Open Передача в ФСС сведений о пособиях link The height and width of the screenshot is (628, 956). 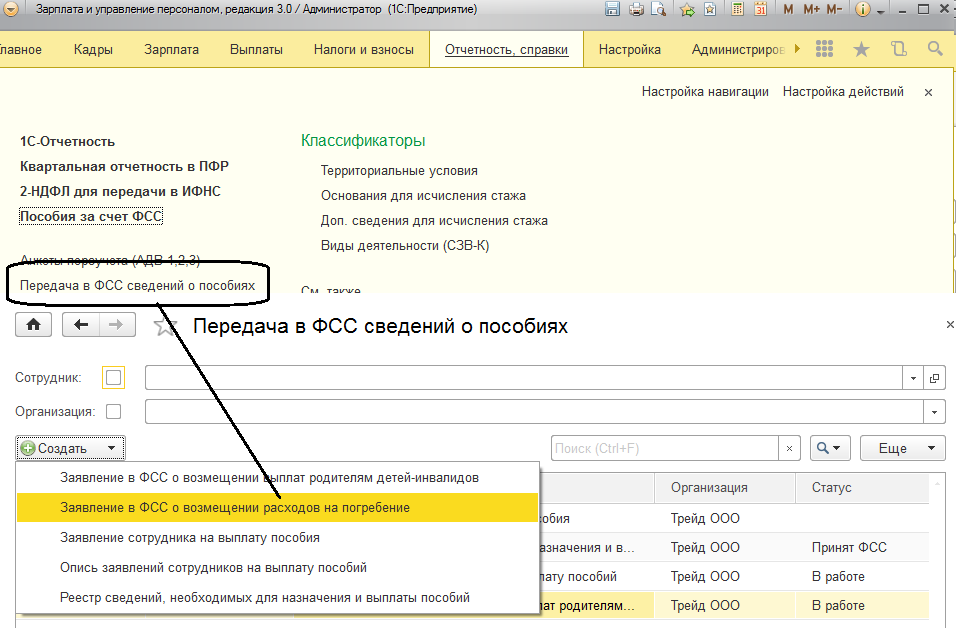click(138, 286)
